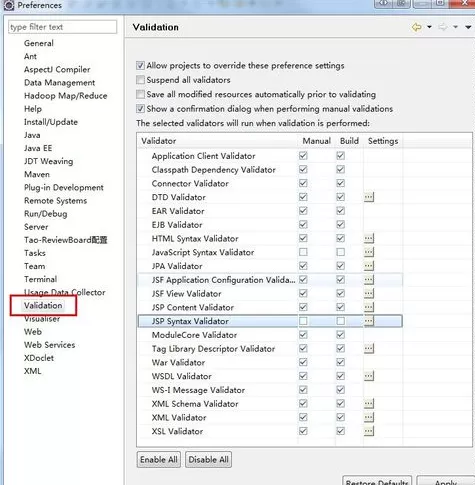Open HTML Syntax Validator settings button
The image size is (475, 485).
pos(369,238)
